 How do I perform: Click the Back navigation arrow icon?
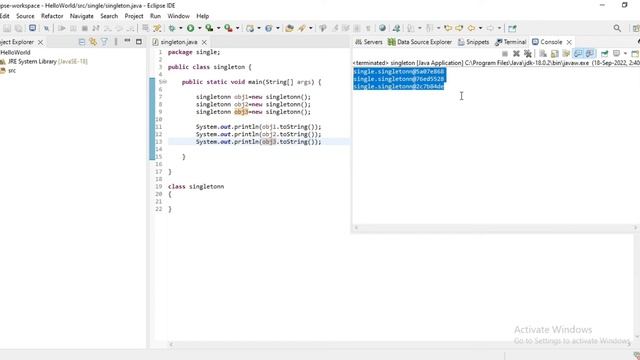pos(471,28)
